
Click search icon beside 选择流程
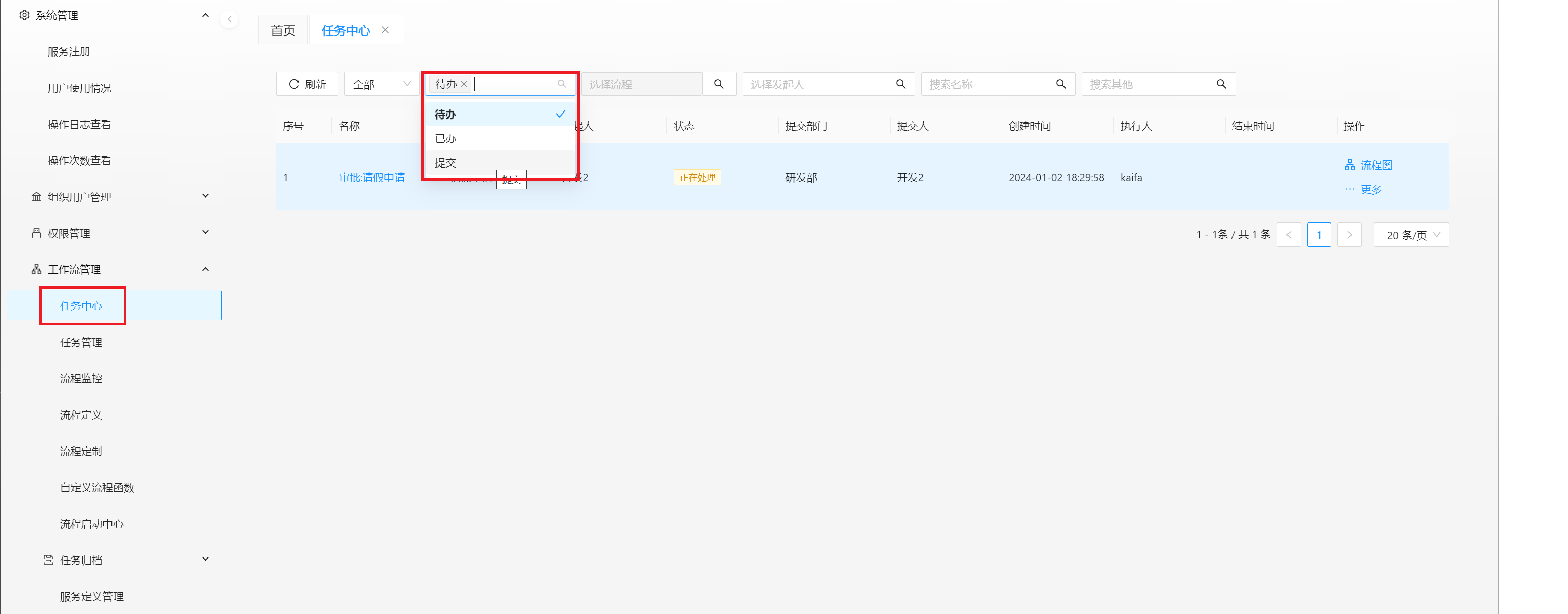(719, 84)
